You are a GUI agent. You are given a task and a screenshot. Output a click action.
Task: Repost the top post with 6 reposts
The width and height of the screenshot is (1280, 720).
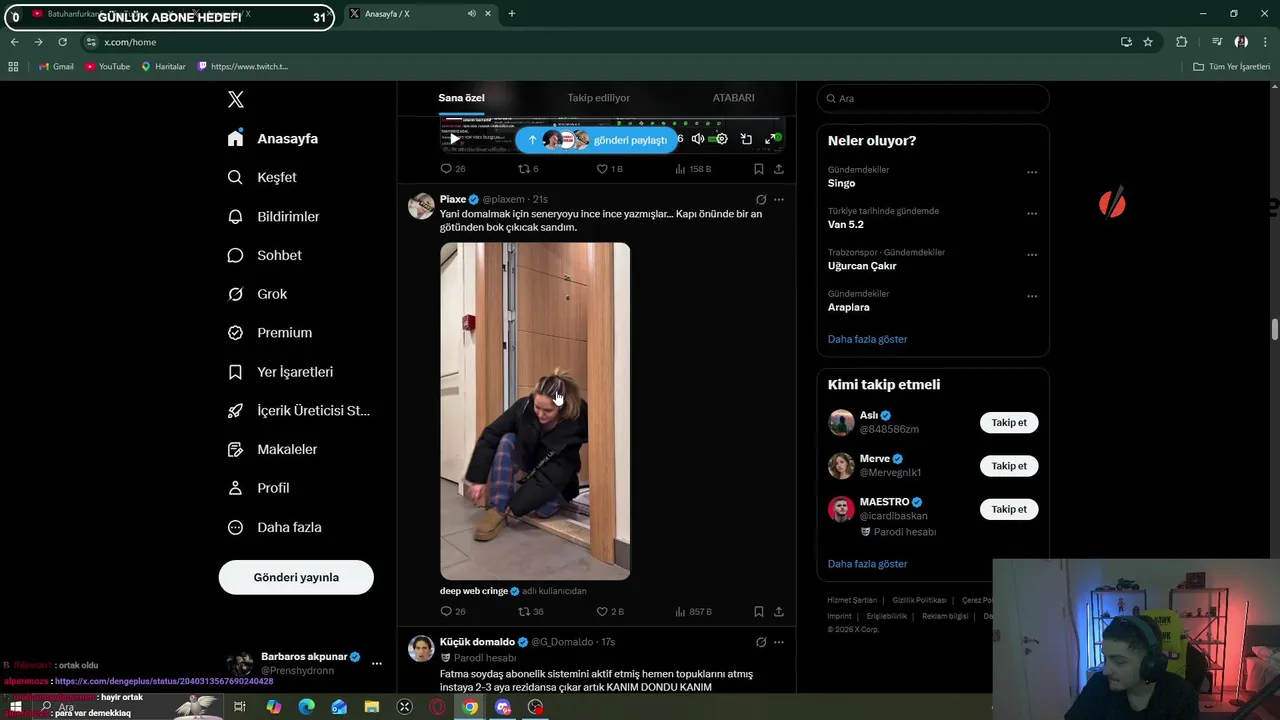pos(528,169)
